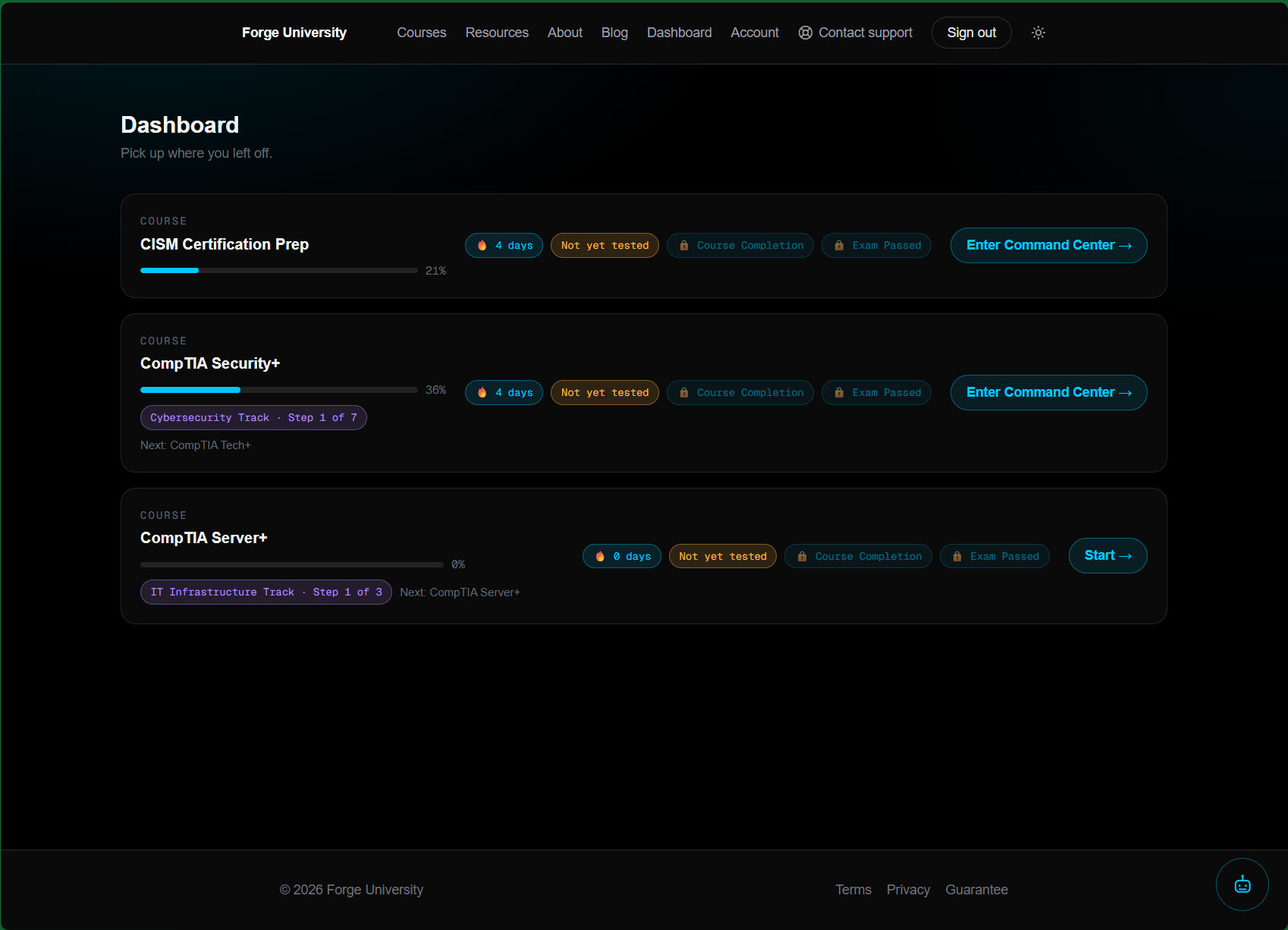Click the CISM Certification Prep progress bar
The width and height of the screenshot is (1288, 930).
tap(279, 270)
